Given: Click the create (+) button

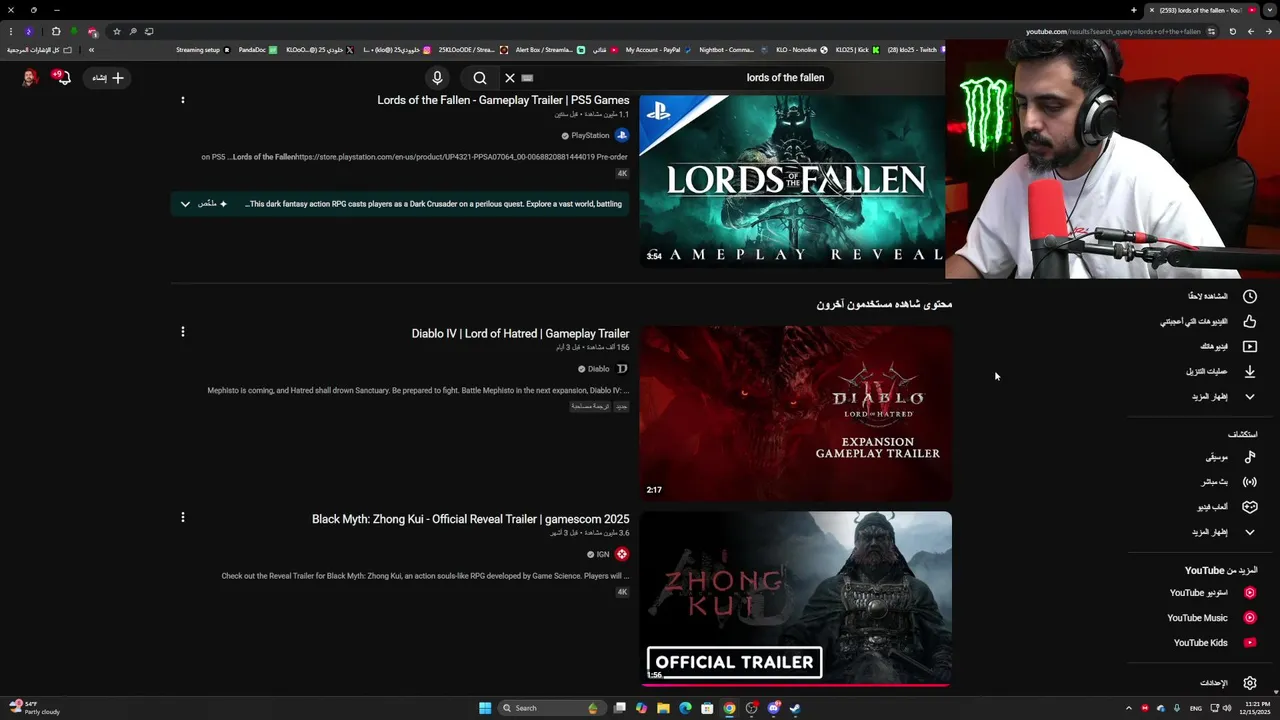Looking at the screenshot, I should tap(107, 78).
